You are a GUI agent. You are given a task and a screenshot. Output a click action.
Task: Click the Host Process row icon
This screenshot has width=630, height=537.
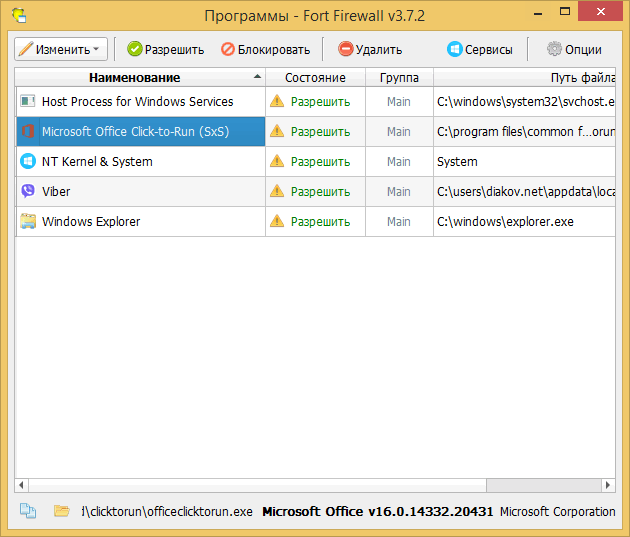point(27,101)
